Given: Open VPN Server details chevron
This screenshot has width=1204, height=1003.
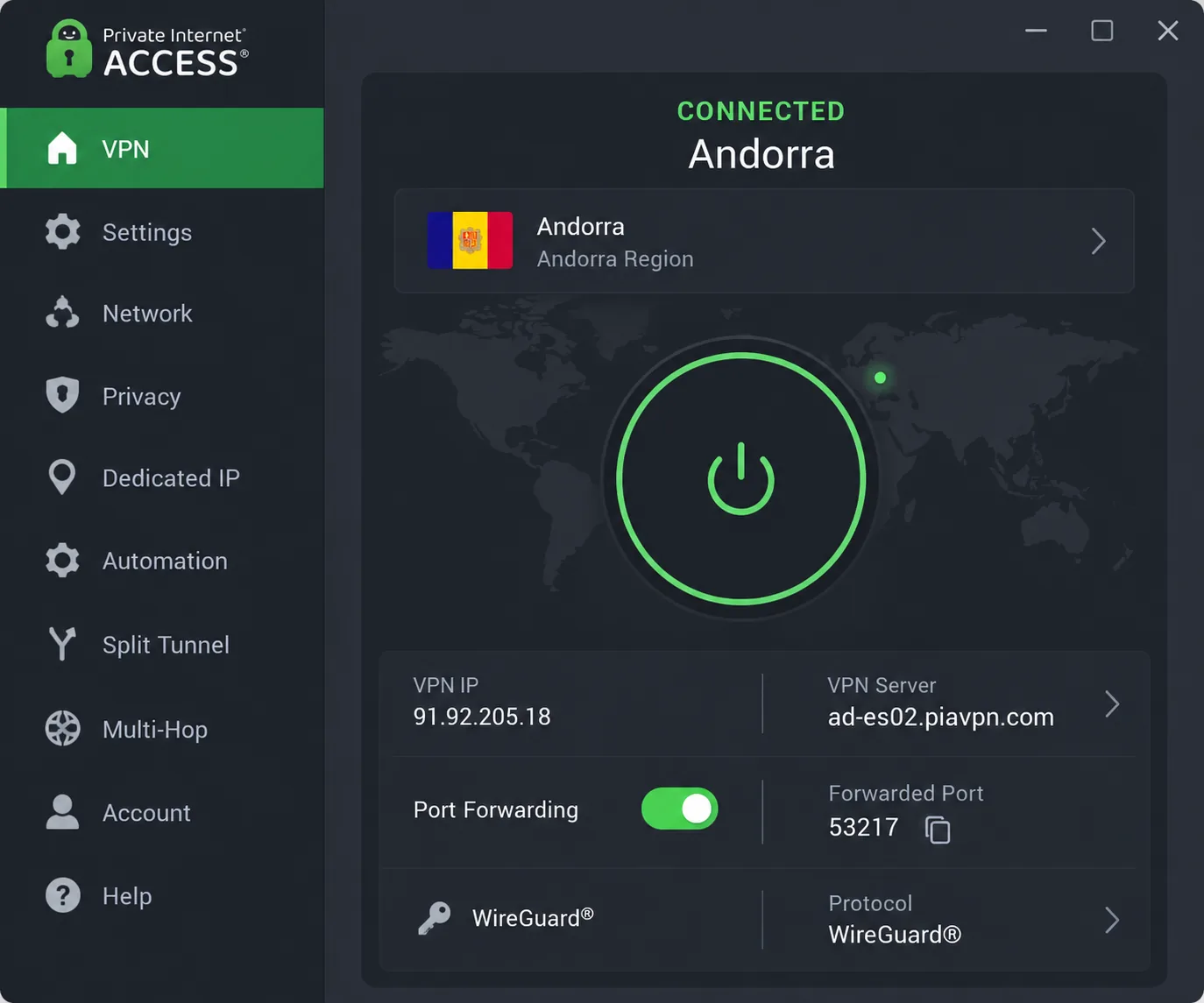Looking at the screenshot, I should 1112,704.
